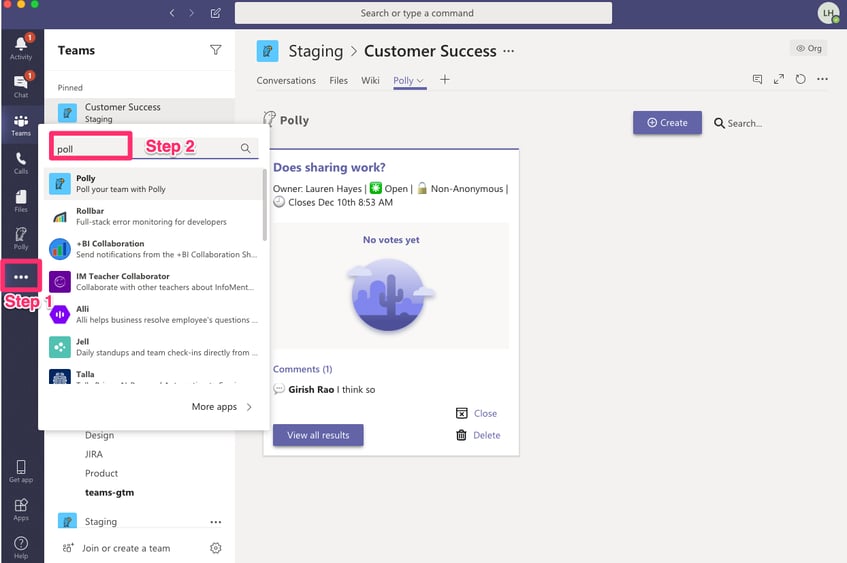Open Staging team more options ellipsis

tap(216, 522)
